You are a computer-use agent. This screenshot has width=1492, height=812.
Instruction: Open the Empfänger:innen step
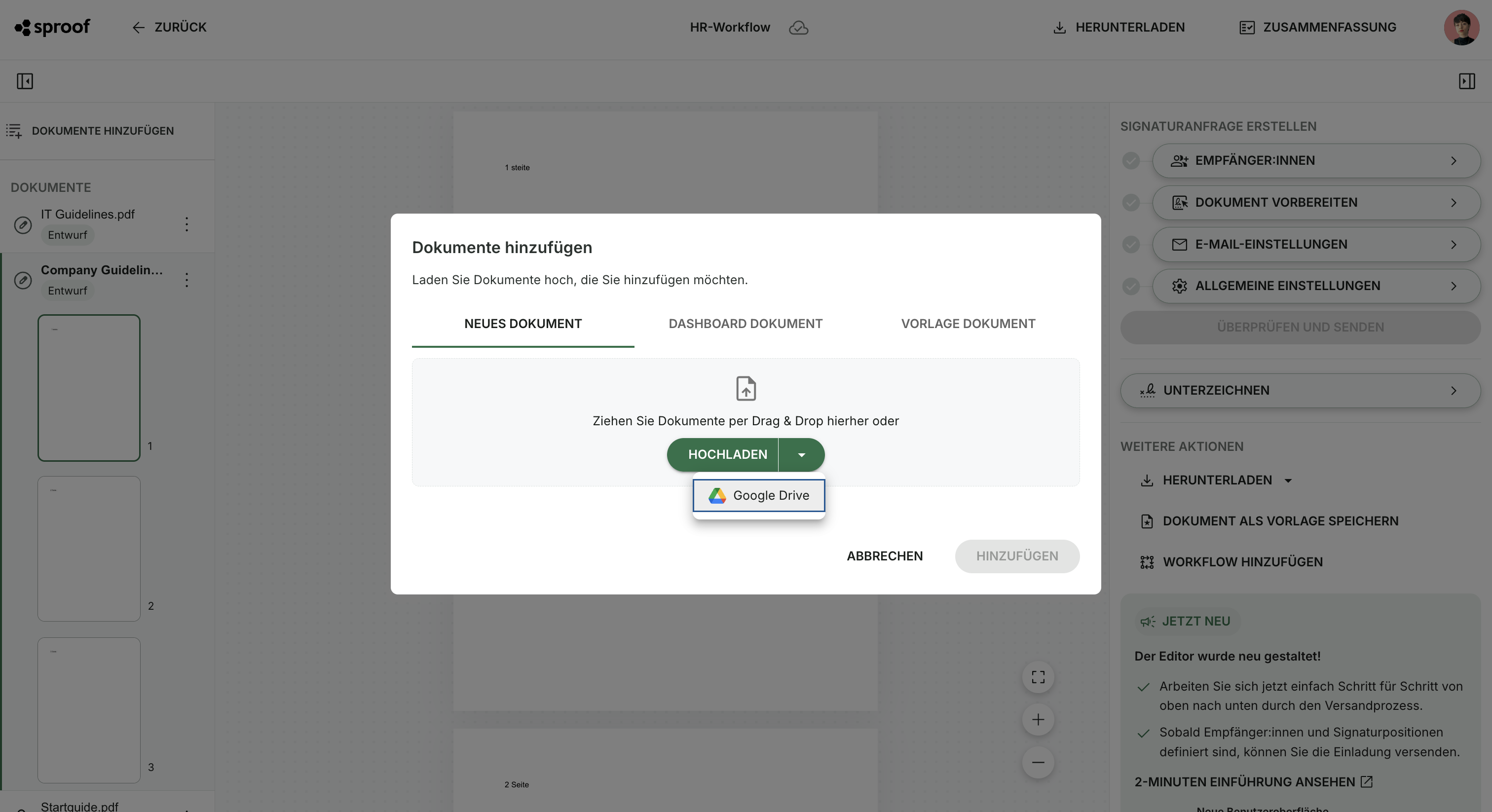[x=1316, y=160]
